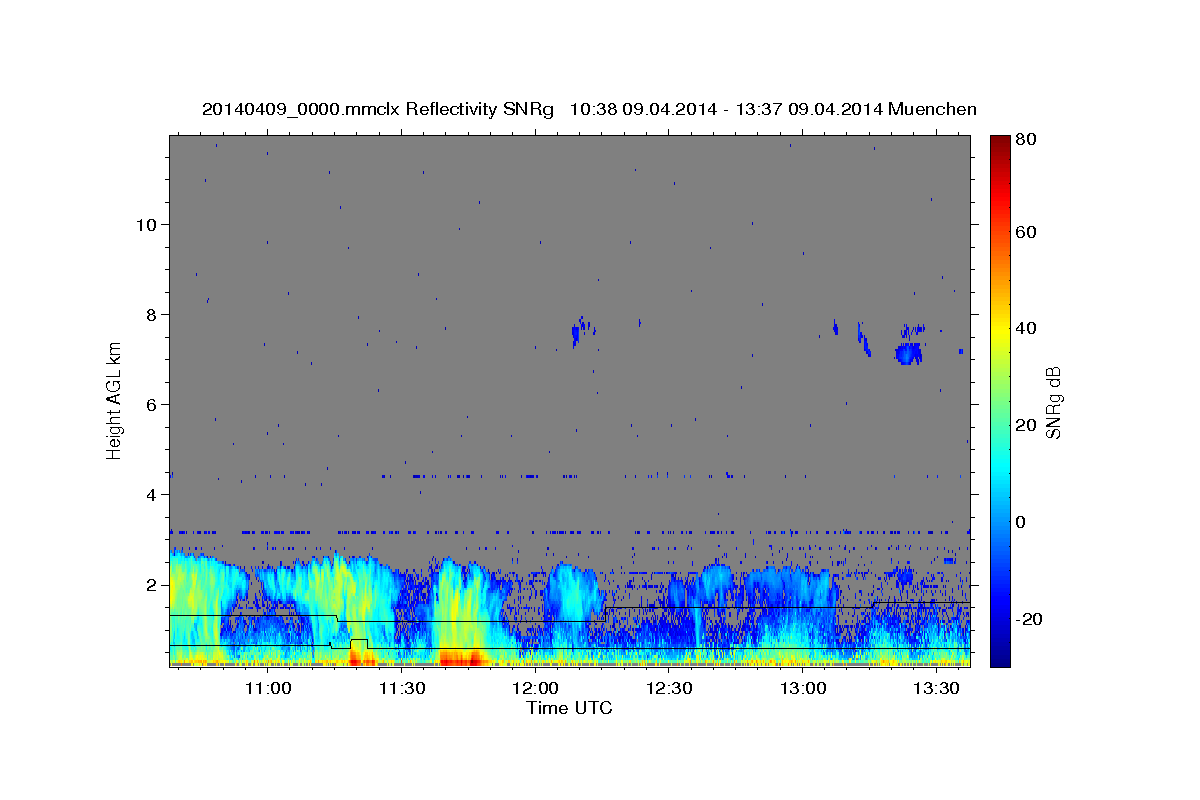The height and width of the screenshot is (800, 1200).
Task: Click the 13:30 time tick label
Action: [x=937, y=688]
